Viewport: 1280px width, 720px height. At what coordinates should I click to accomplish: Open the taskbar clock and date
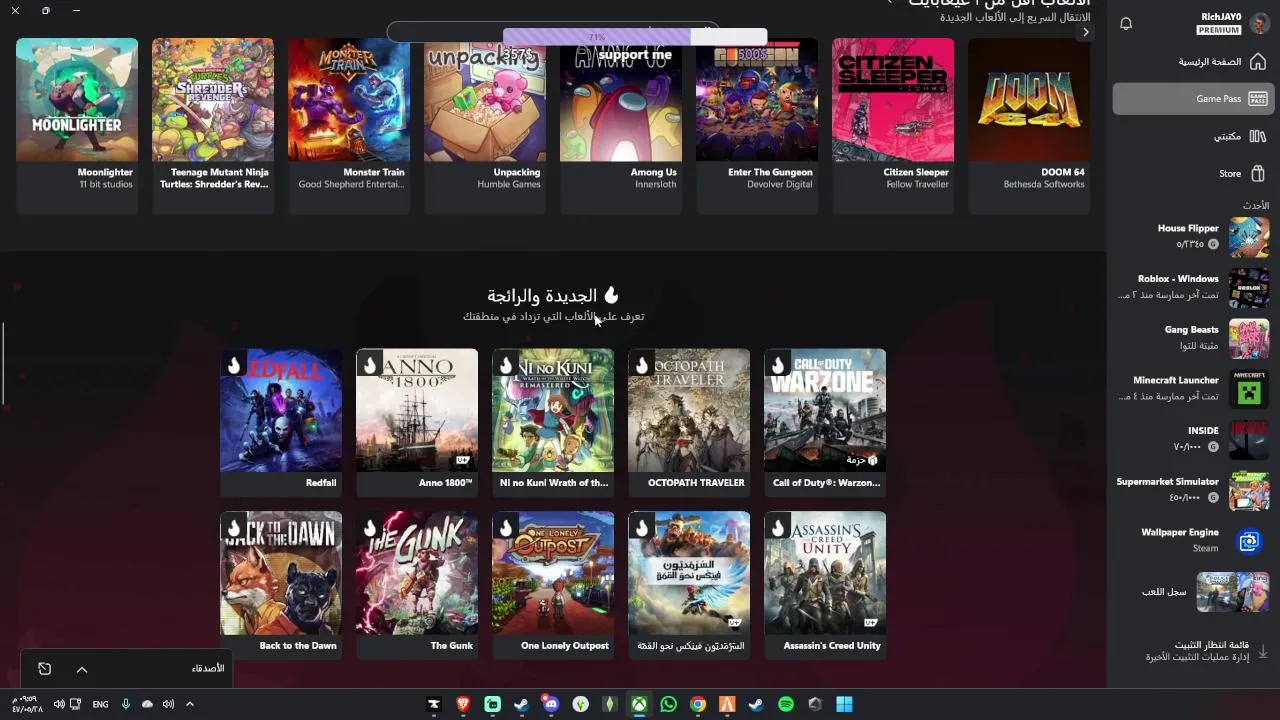27,704
